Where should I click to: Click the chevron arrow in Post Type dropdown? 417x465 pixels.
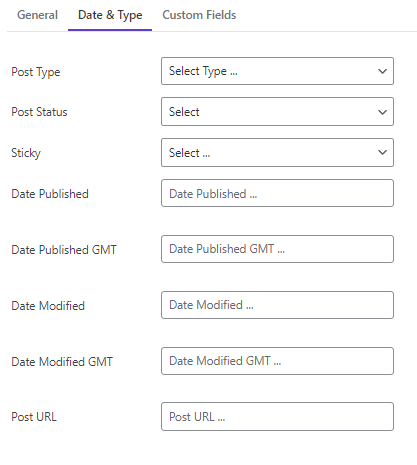pos(382,71)
